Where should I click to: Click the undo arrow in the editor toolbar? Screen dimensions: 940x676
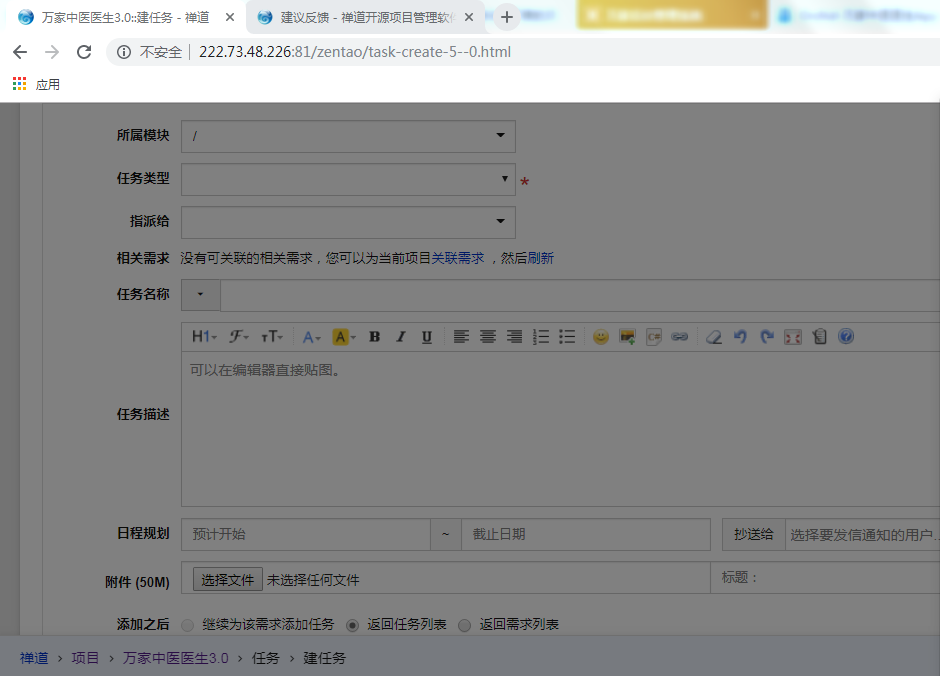(740, 337)
